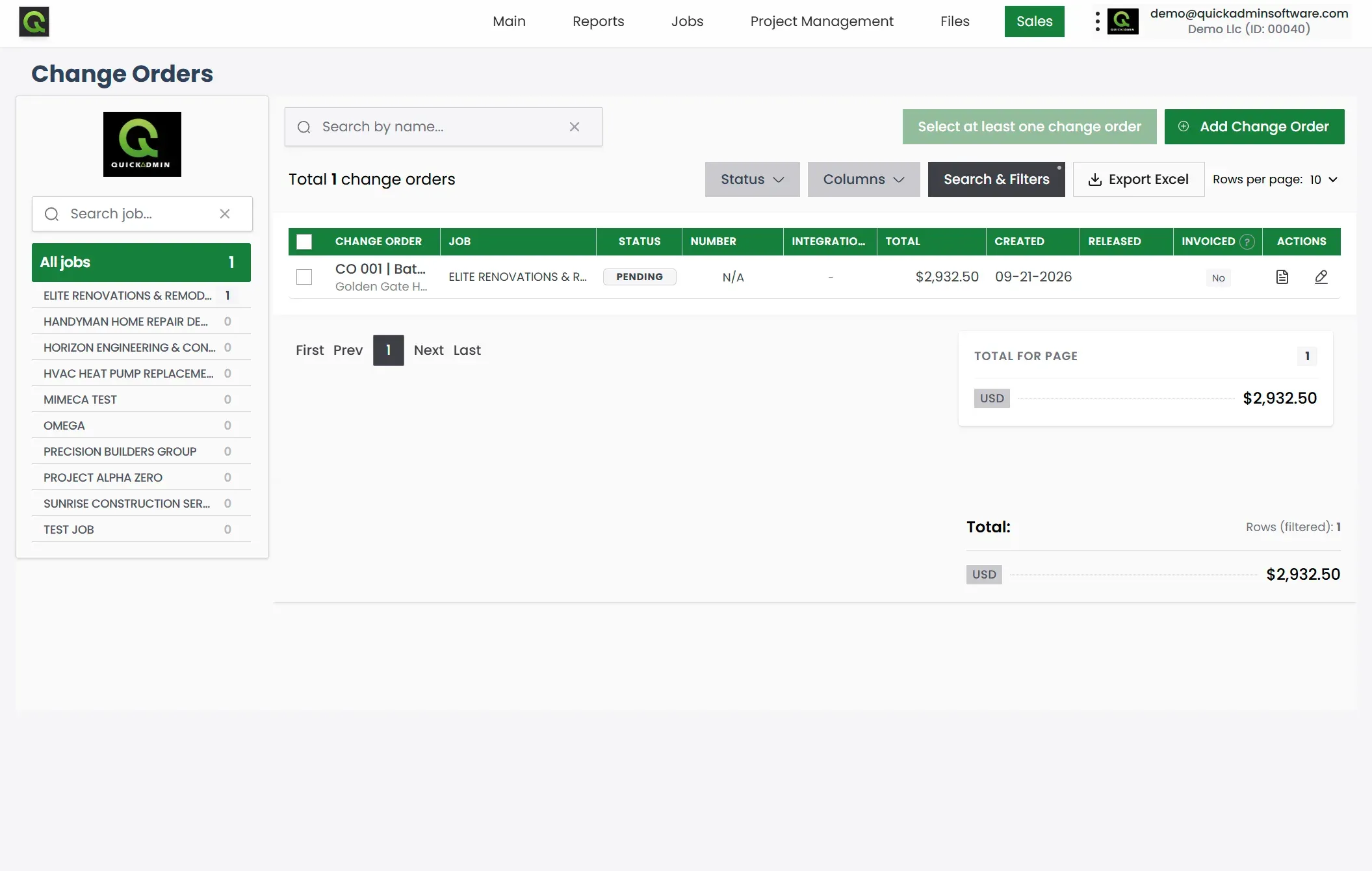Clear the 'Search by name' field with the X icon
Viewport: 1372px width, 871px height.
point(575,127)
